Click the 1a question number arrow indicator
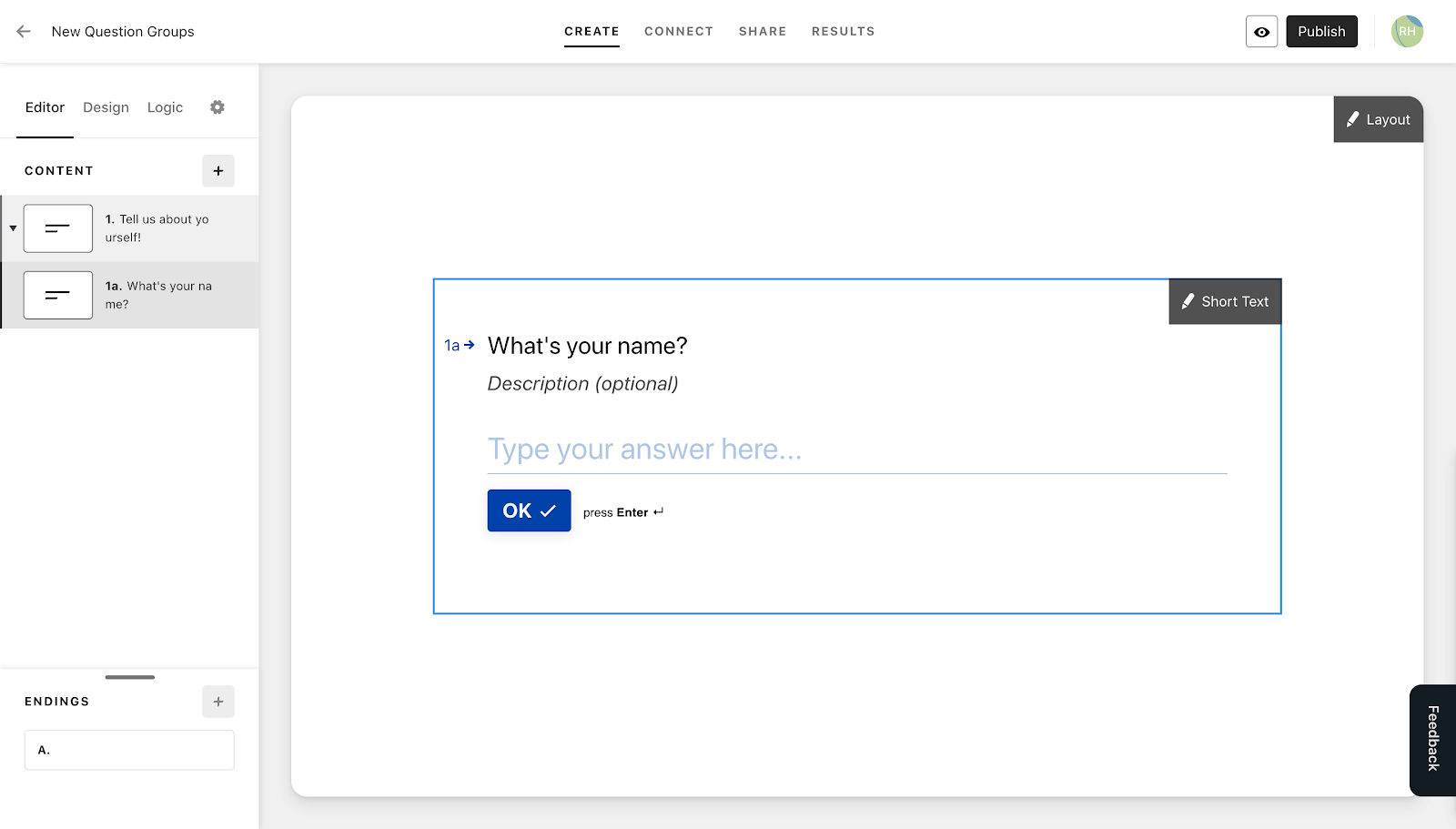Image resolution: width=1456 pixels, height=829 pixels. click(460, 346)
